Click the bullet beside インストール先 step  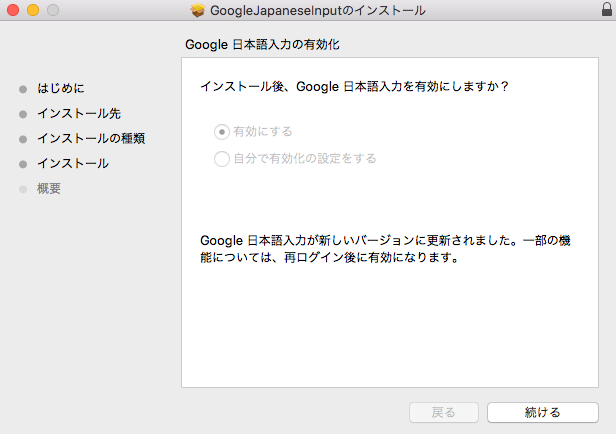click(x=23, y=114)
